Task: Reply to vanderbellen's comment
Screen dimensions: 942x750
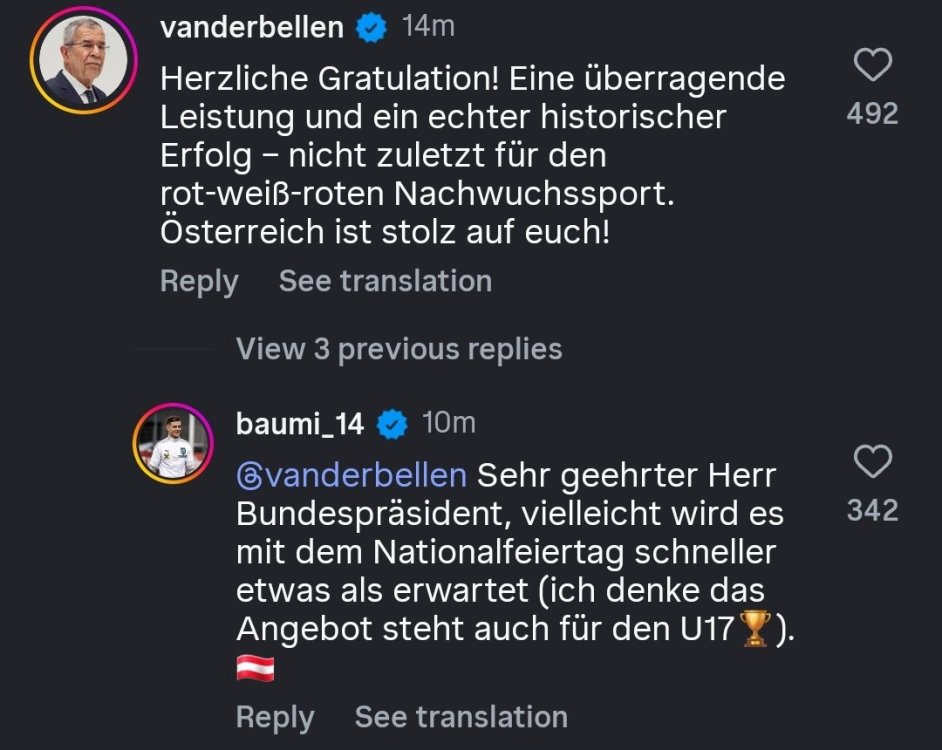Action: pyautogui.click(x=199, y=282)
